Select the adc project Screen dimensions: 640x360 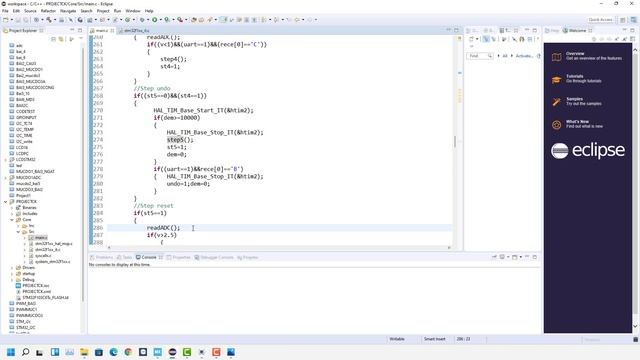[19, 45]
